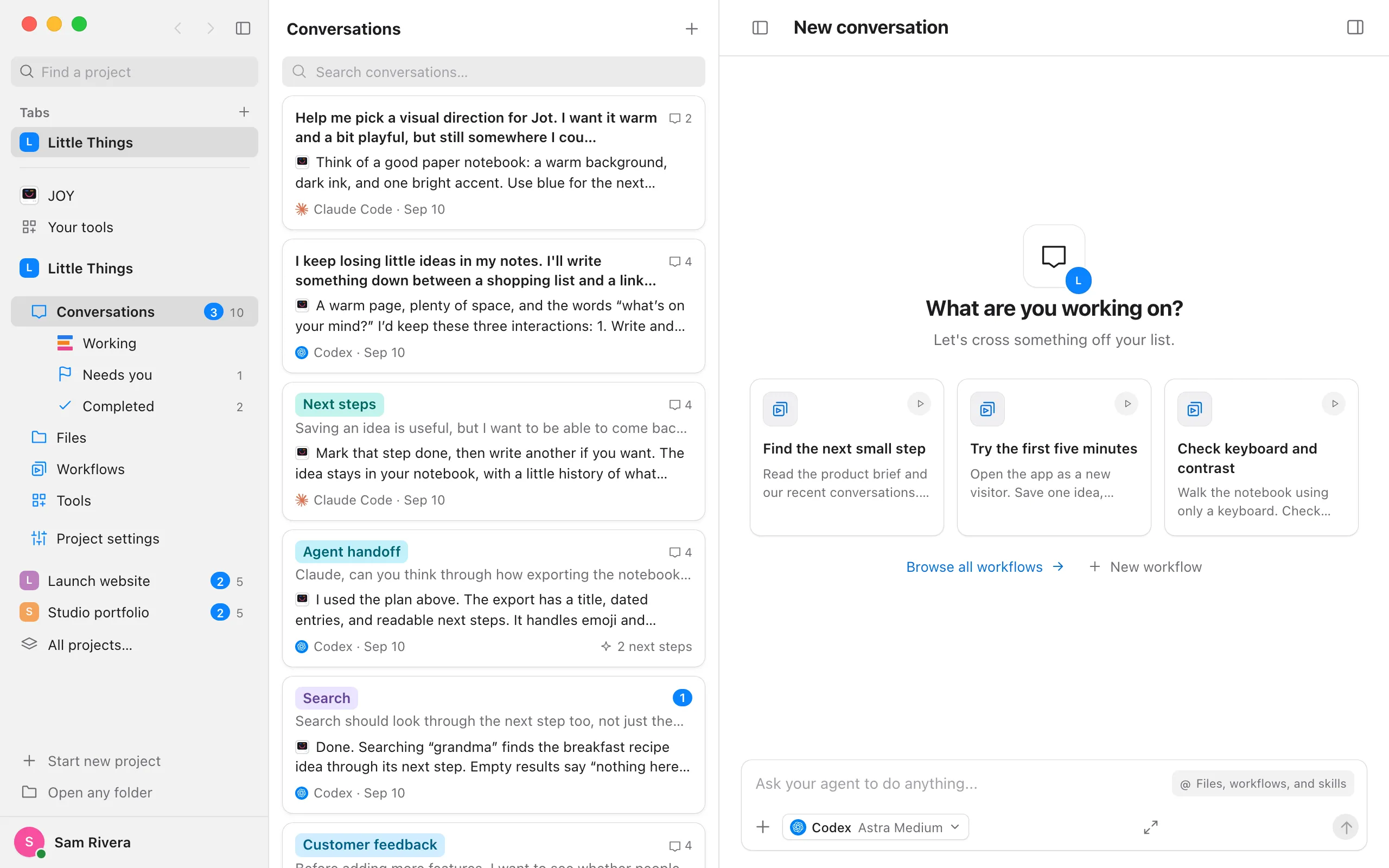The height and width of the screenshot is (868, 1389).
Task: Focus the Find a project search field
Action: pyautogui.click(x=135, y=72)
